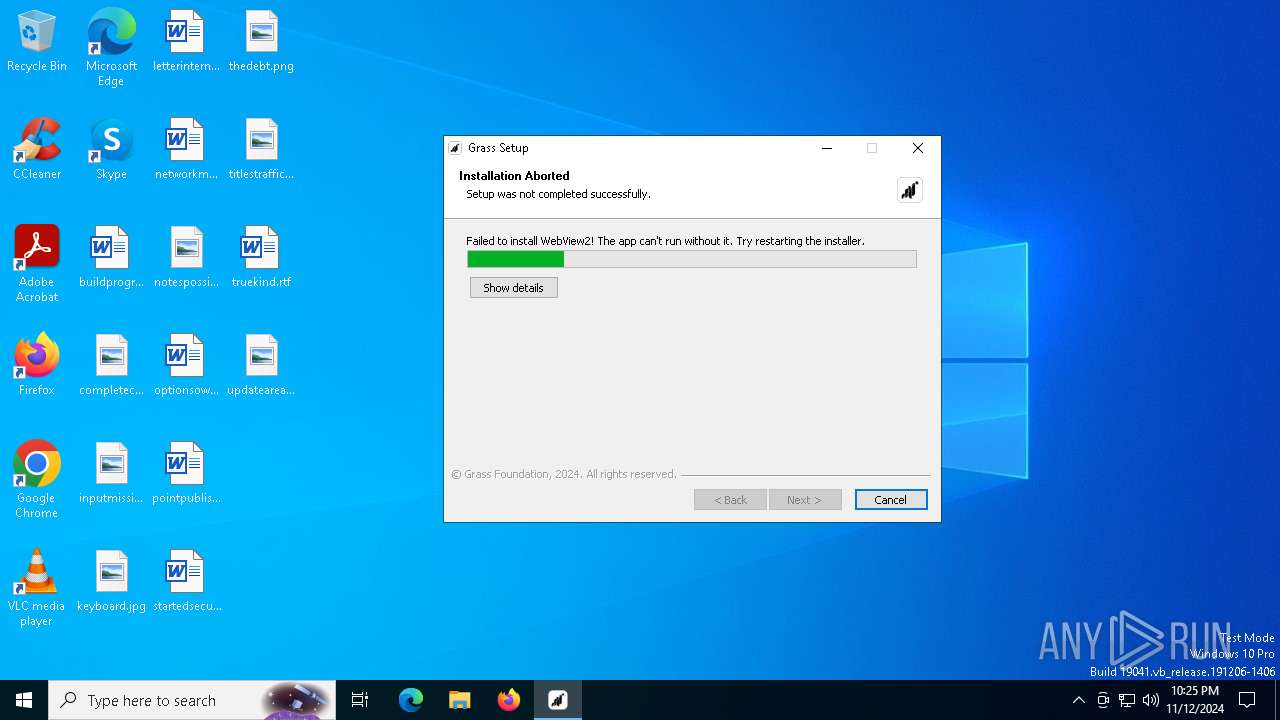Click the Grass logo in the installer header
This screenshot has width=1280, height=720.
coord(909,190)
